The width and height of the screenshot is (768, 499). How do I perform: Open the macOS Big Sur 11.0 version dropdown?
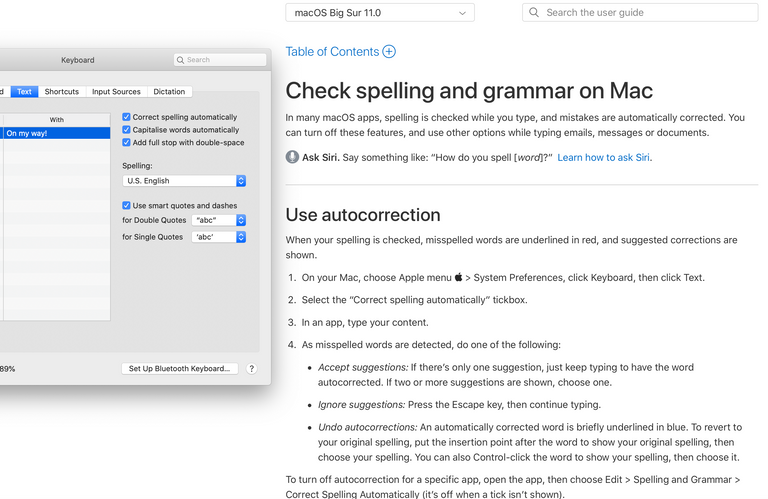(x=380, y=13)
